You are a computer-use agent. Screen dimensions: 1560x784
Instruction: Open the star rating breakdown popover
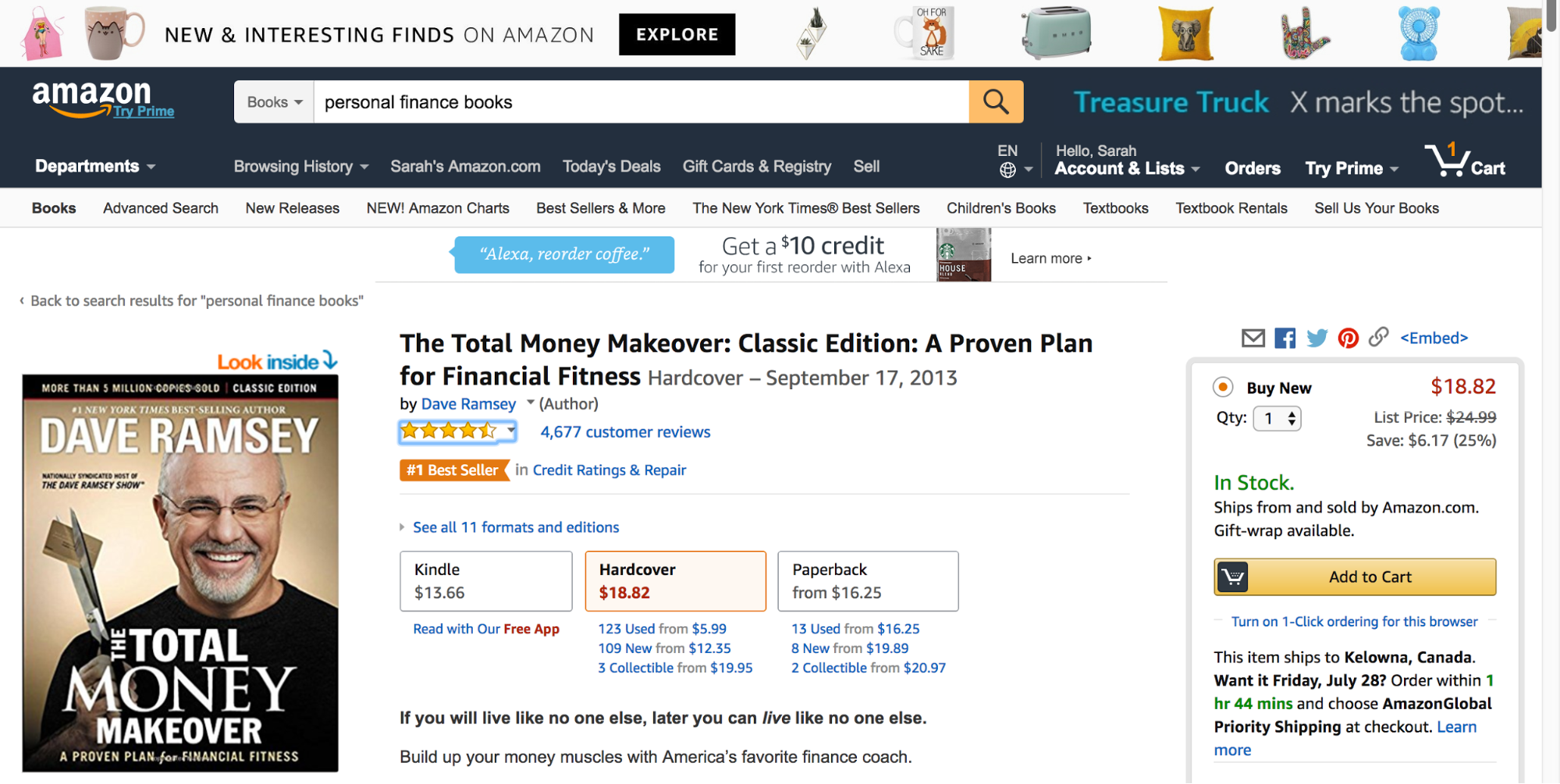(x=457, y=431)
